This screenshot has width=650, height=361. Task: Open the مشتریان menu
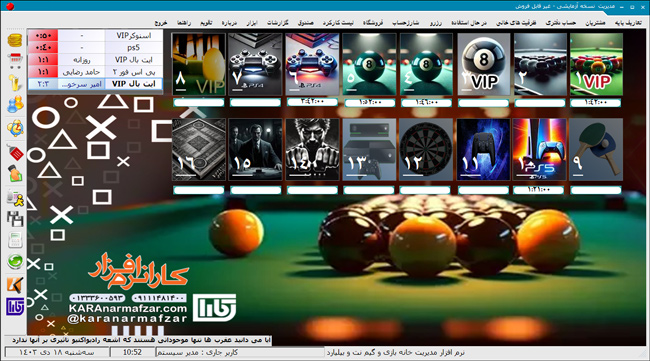595,23
